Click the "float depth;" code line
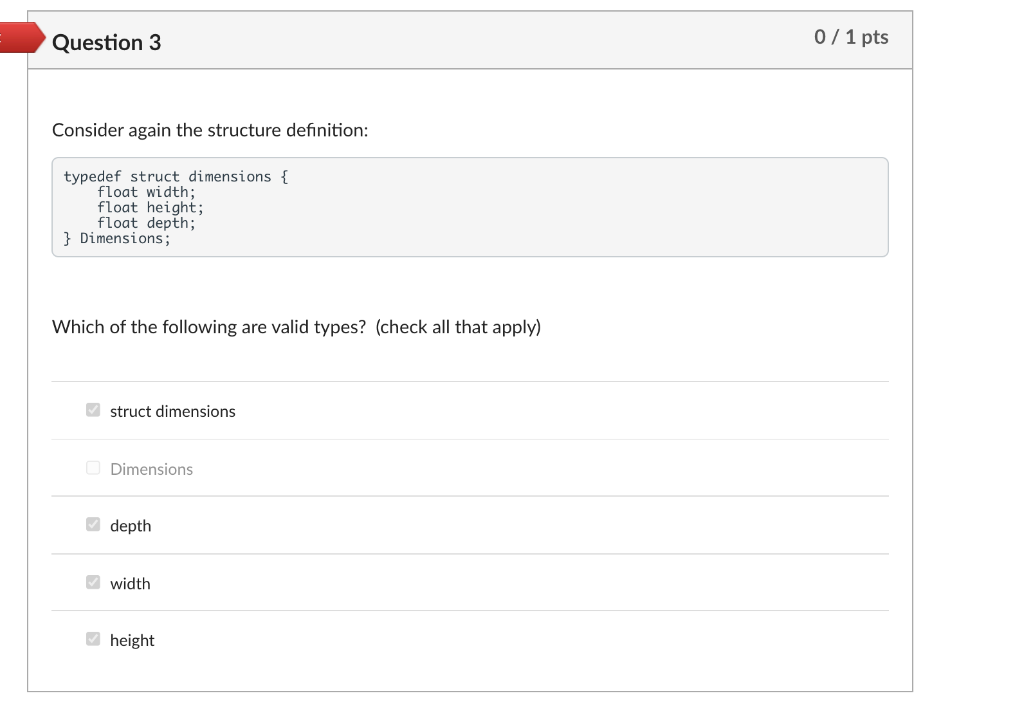Image resolution: width=1024 pixels, height=727 pixels. pyautogui.click(x=146, y=223)
